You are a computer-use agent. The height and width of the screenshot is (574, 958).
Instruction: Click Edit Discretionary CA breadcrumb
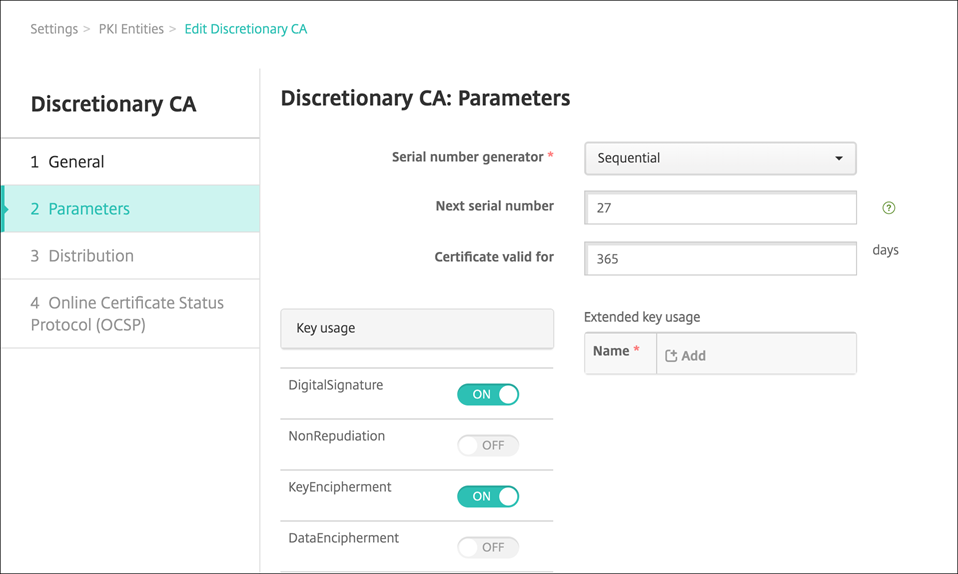point(246,29)
